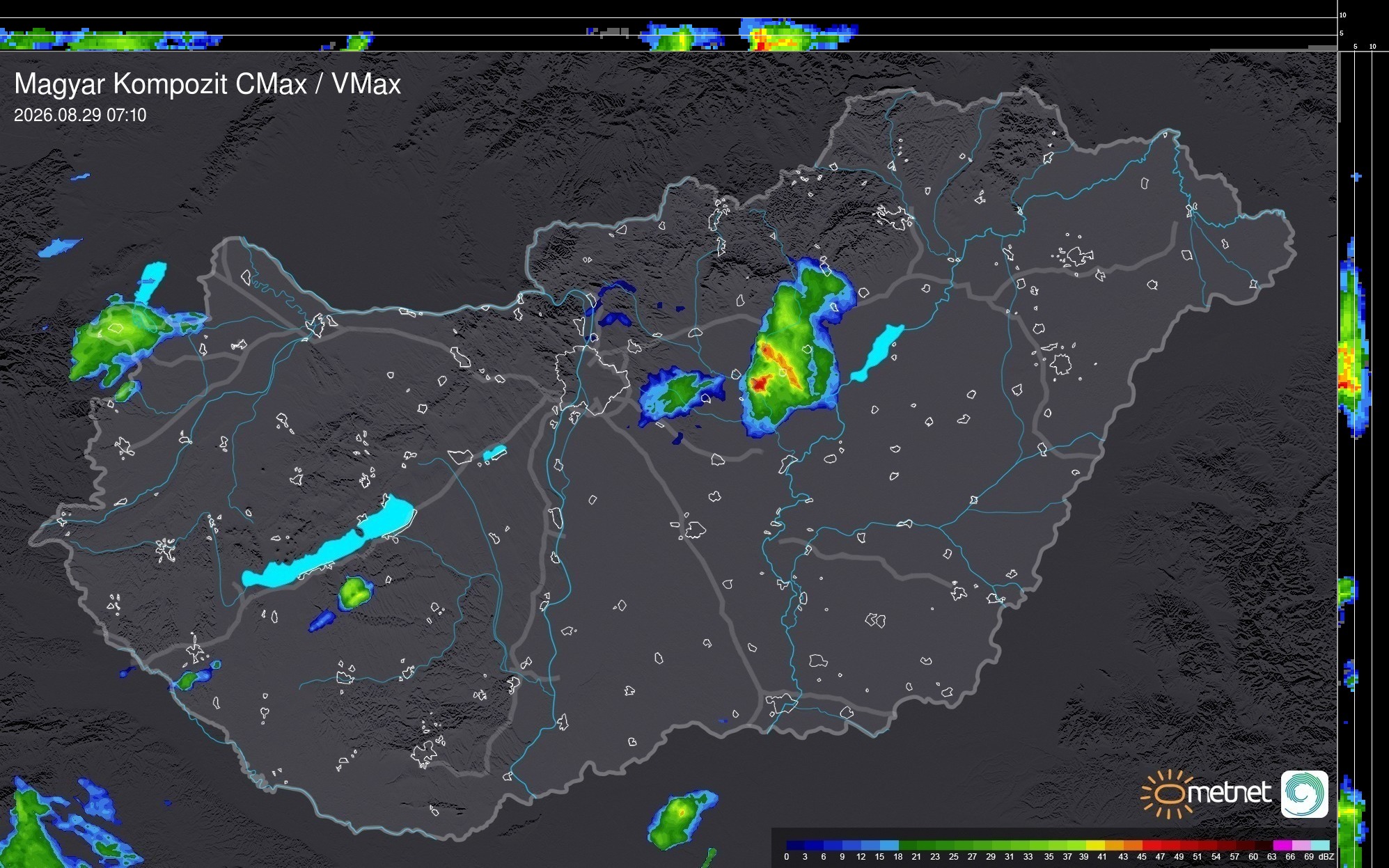The image size is (1389, 868).
Task: Click the '0' label on the legend scale
Action: pyautogui.click(x=787, y=857)
